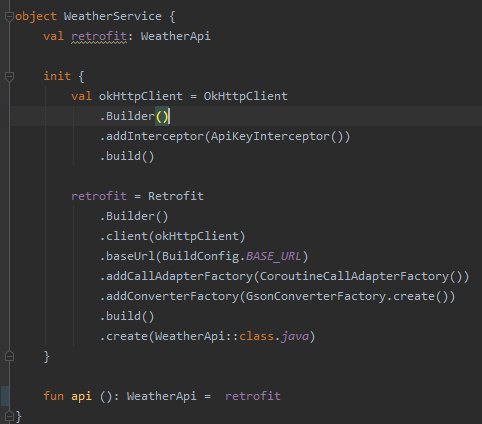Click the italic 'java' property

click(295, 336)
